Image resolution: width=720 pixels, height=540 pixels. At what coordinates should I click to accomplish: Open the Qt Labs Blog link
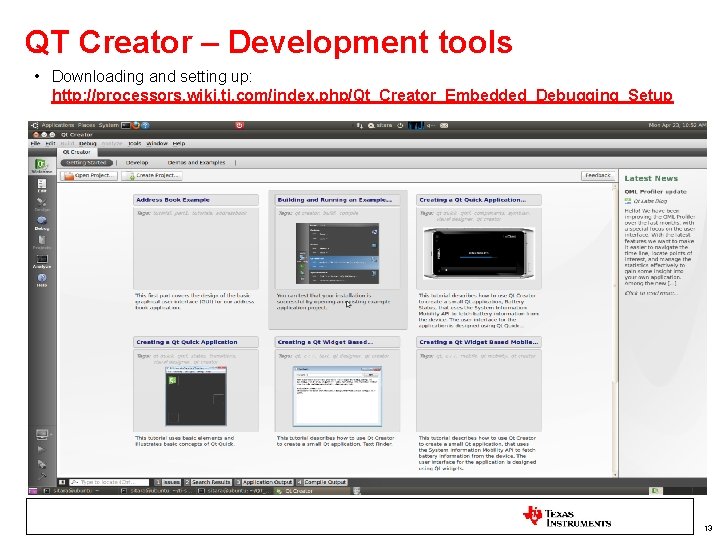point(650,201)
